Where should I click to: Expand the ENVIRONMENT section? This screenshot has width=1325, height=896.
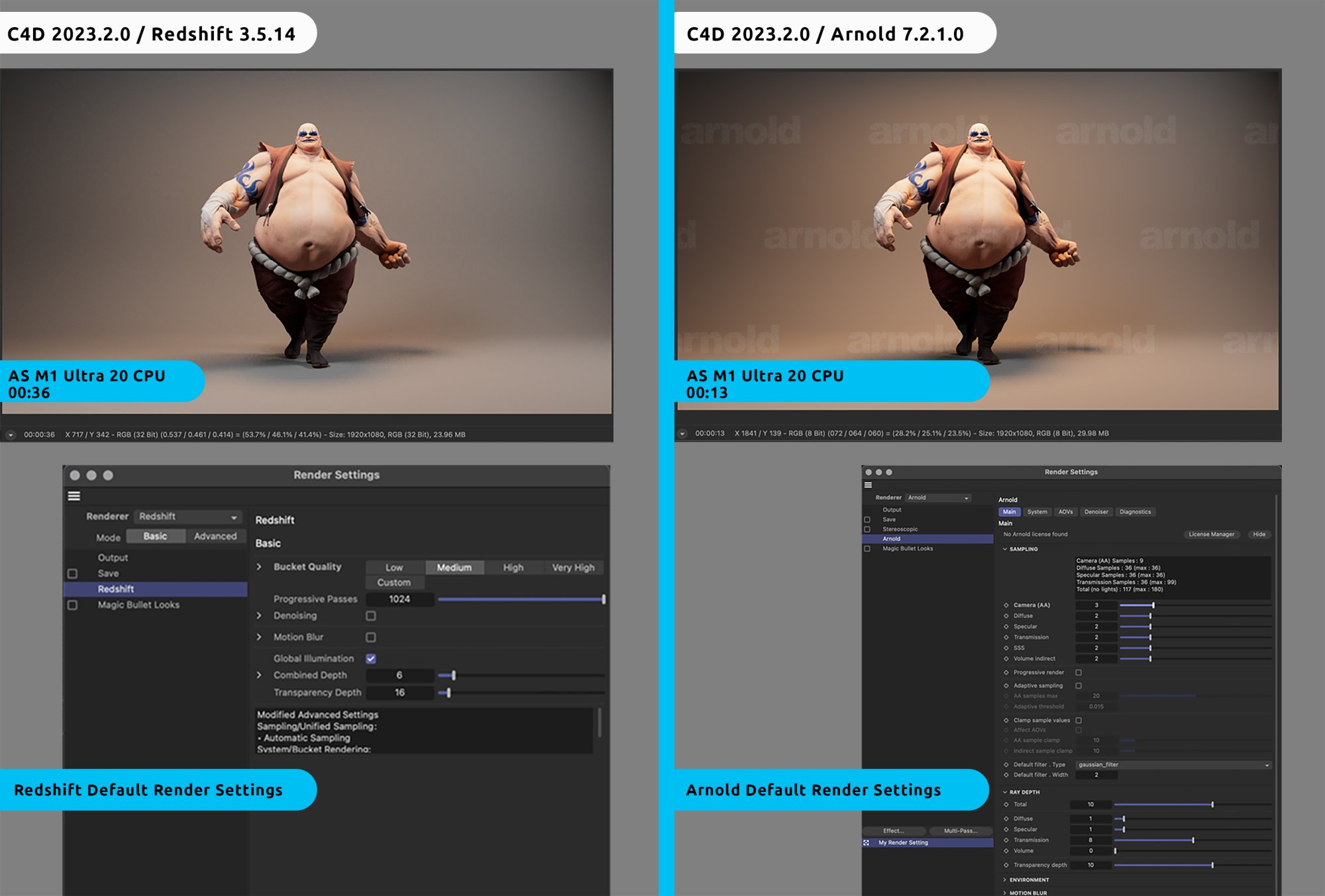(1005, 879)
